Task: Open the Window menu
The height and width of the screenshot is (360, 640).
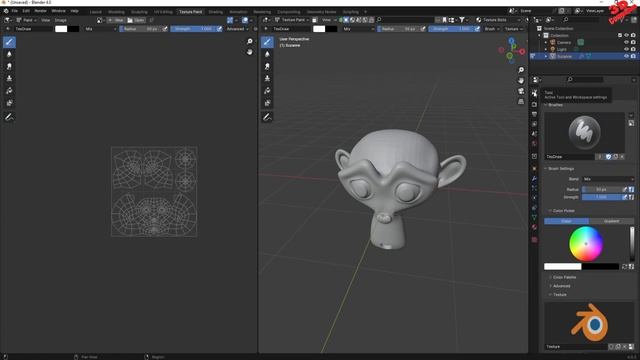Action: (58, 11)
